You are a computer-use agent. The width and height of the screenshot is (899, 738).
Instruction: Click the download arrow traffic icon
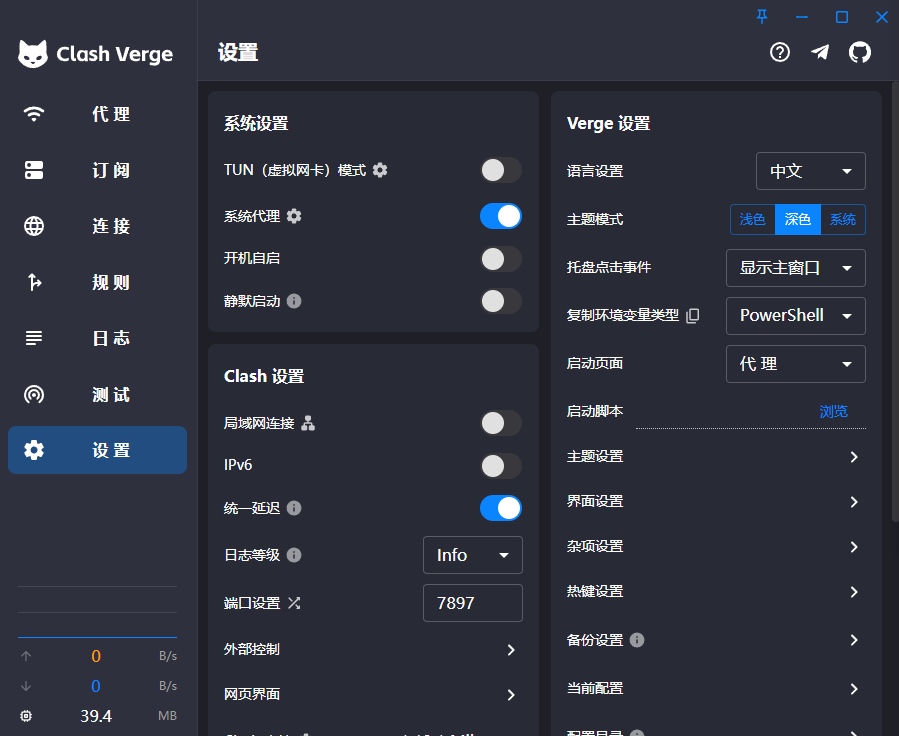pyautogui.click(x=26, y=686)
